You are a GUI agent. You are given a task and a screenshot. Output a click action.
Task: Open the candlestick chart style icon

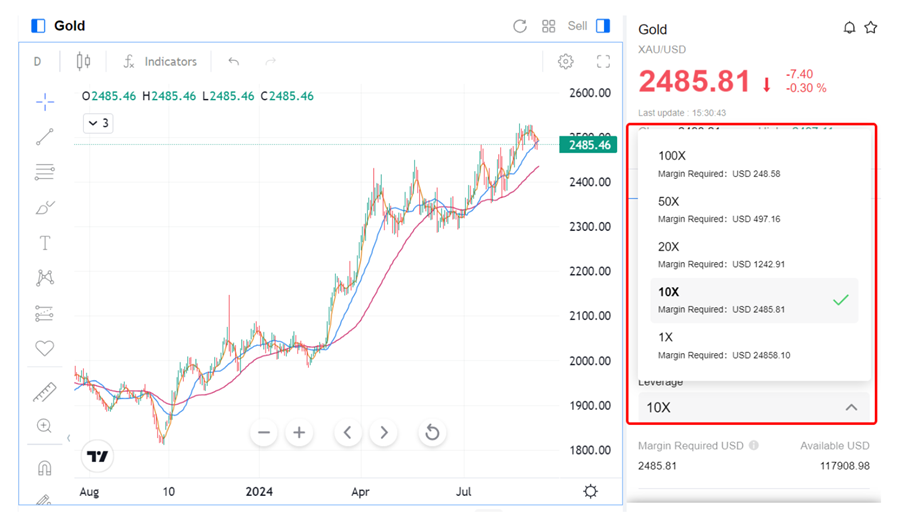[83, 62]
